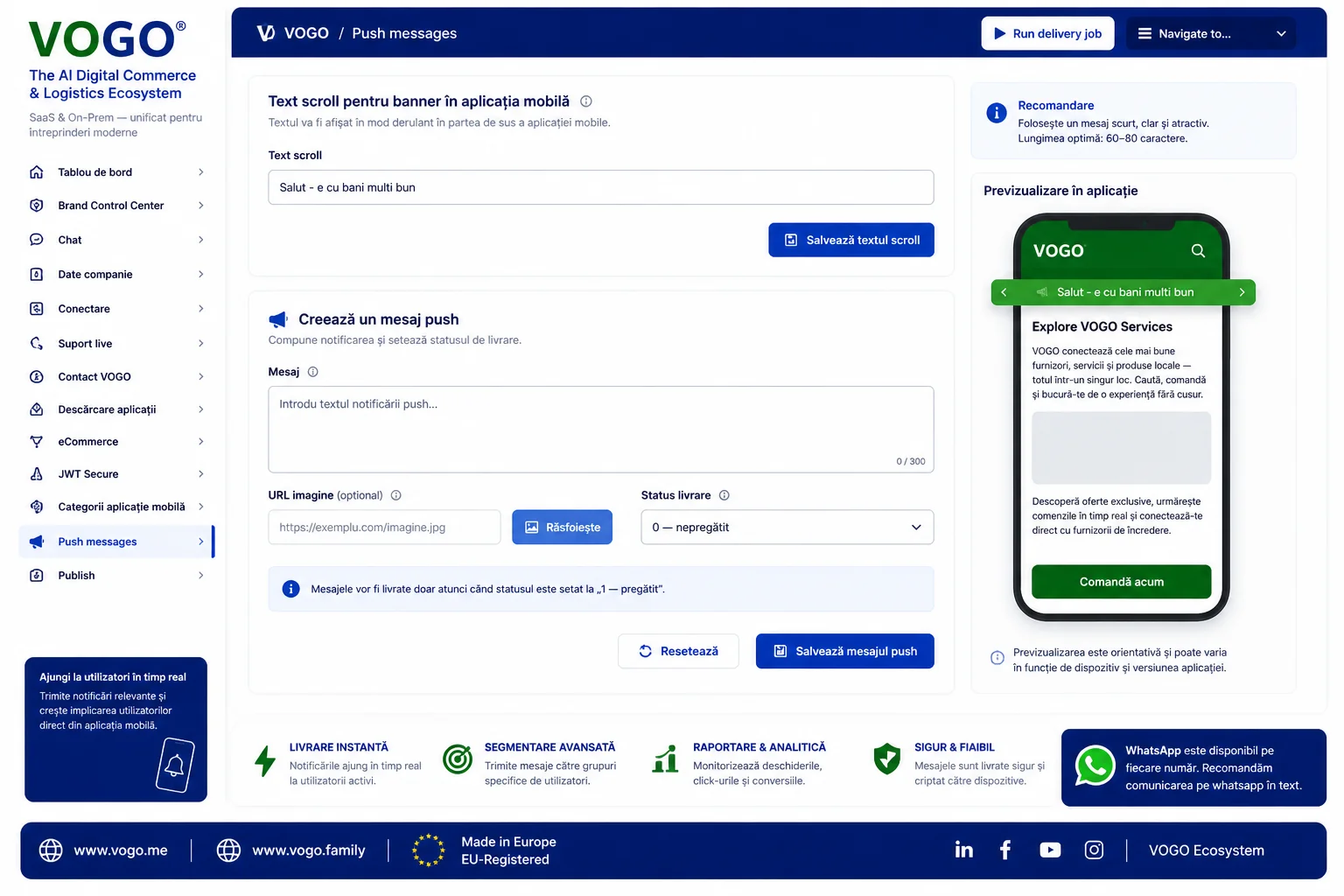Click Salvează mesajul push button
The width and height of the screenshot is (1344, 896).
coord(845,651)
